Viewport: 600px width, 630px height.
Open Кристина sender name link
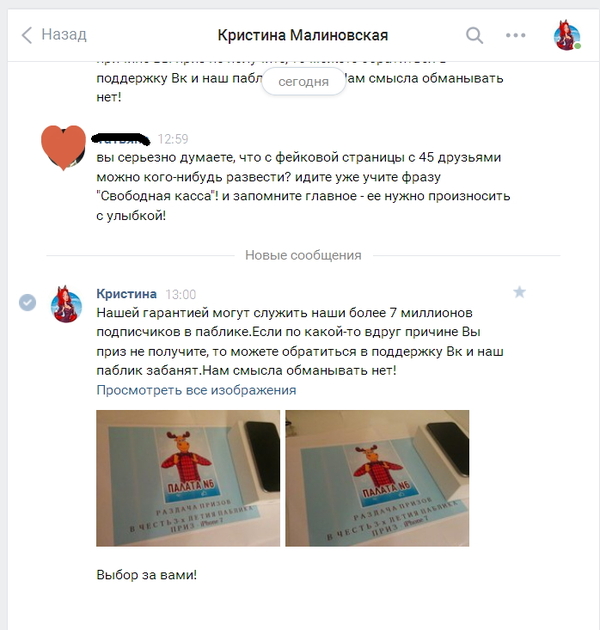point(127,294)
